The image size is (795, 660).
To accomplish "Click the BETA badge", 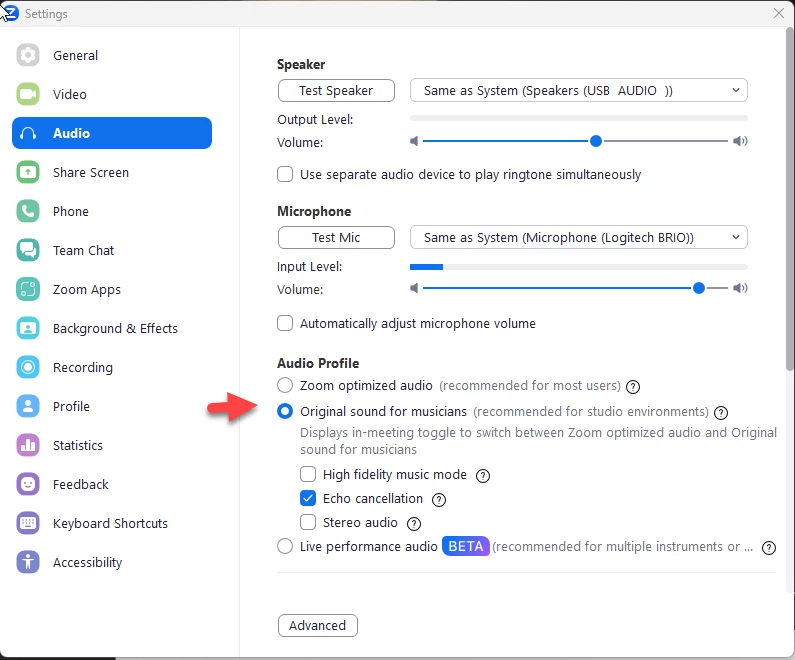I will point(465,546).
